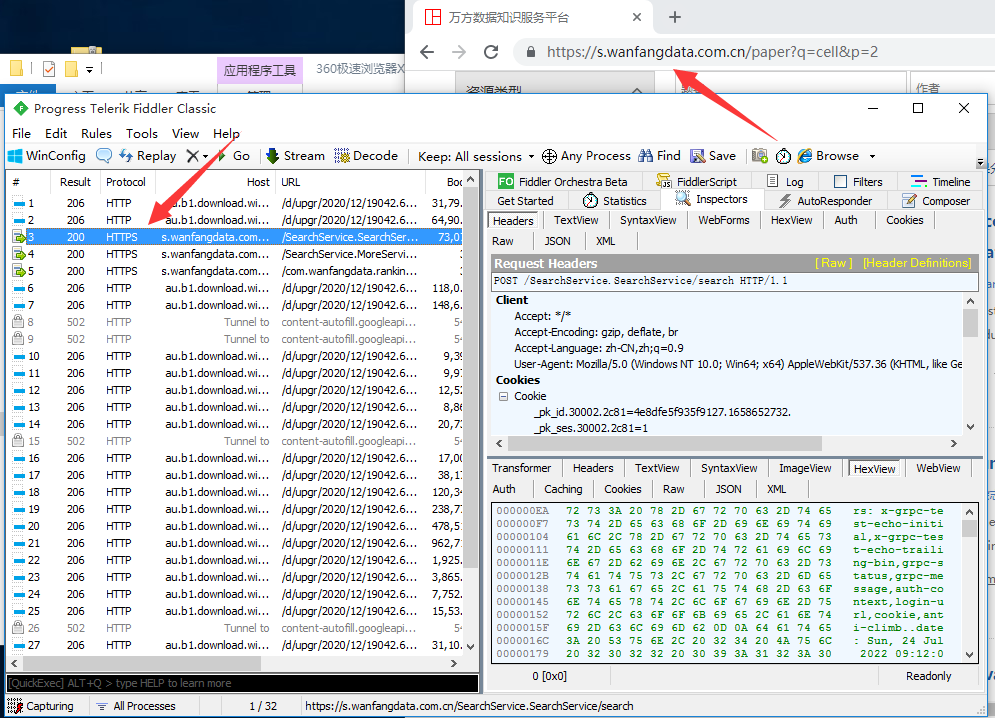Image resolution: width=995 pixels, height=718 pixels.
Task: Open the Remove dropdown arrow
Action: (206, 156)
